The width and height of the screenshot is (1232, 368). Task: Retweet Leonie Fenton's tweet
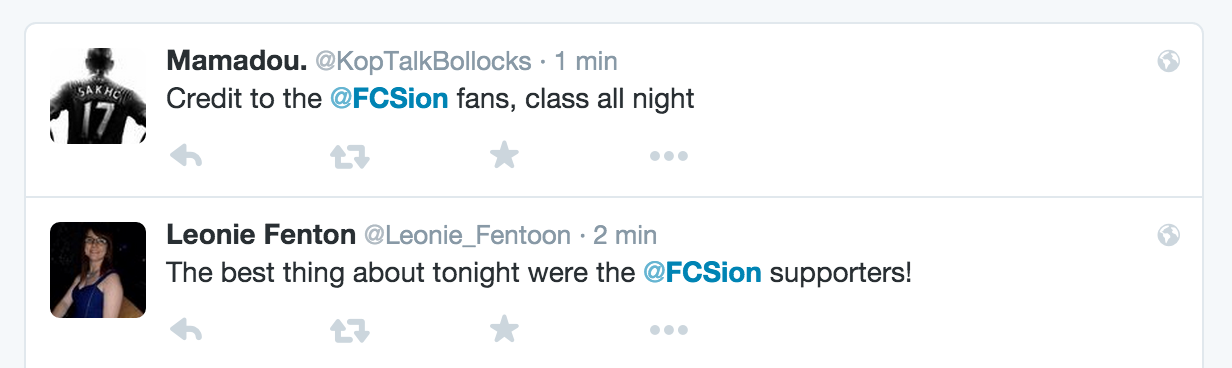click(349, 330)
